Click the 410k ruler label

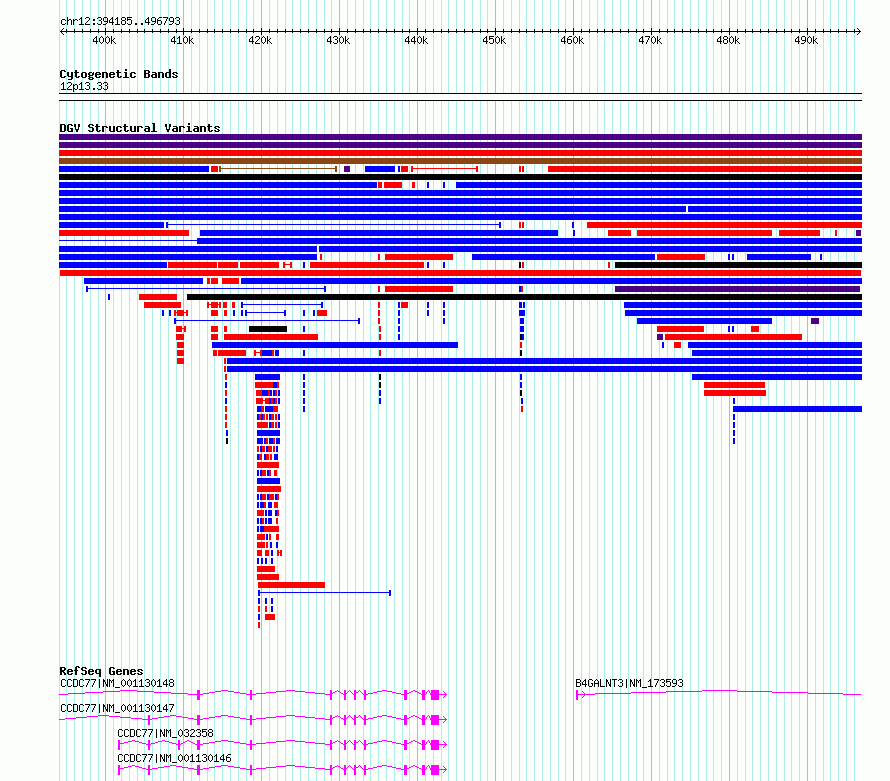pos(182,40)
